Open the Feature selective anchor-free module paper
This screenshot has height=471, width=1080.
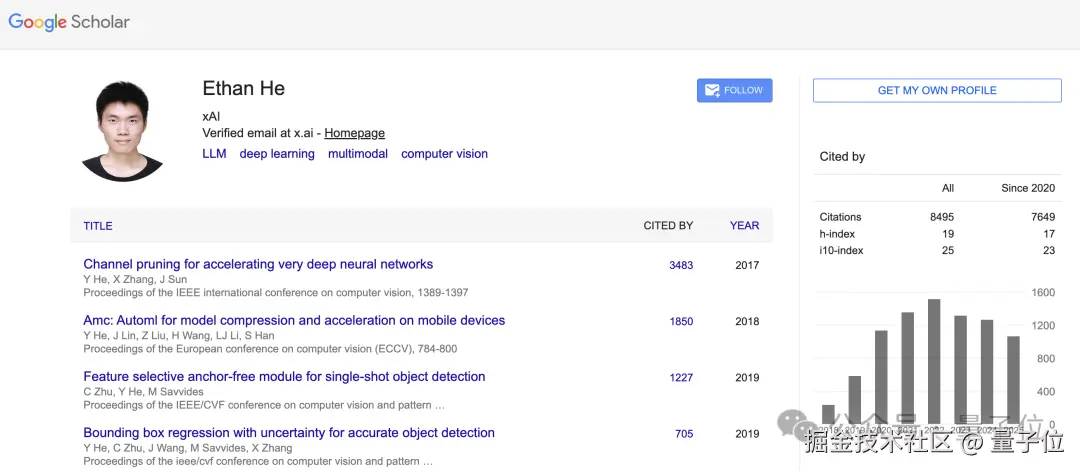point(284,377)
